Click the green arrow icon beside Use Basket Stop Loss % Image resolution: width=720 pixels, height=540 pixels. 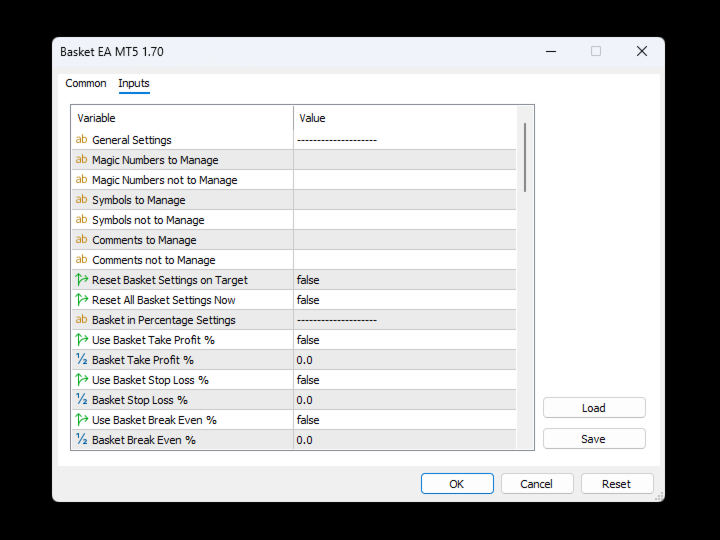click(82, 380)
